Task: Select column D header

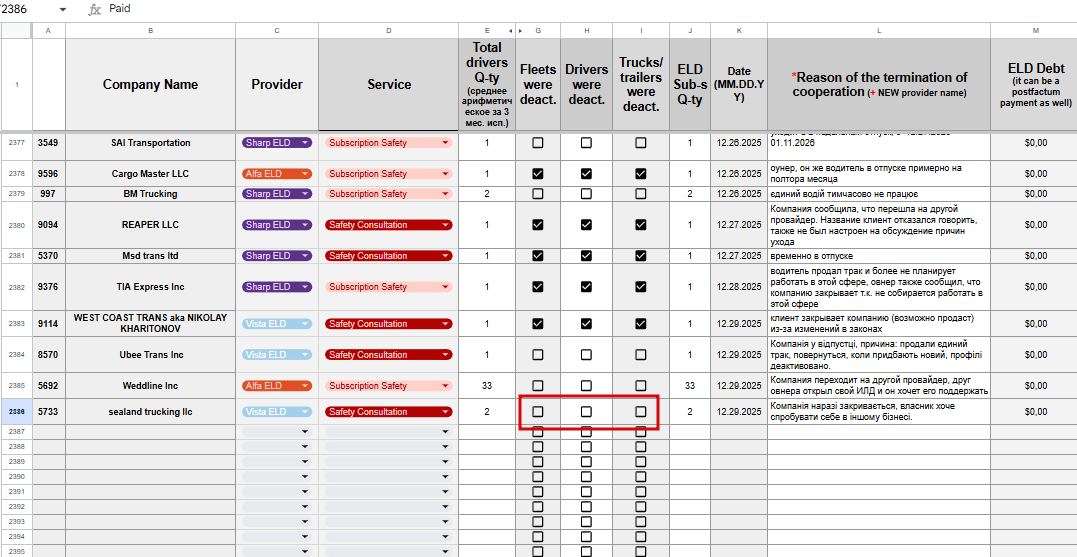Action: click(389, 31)
